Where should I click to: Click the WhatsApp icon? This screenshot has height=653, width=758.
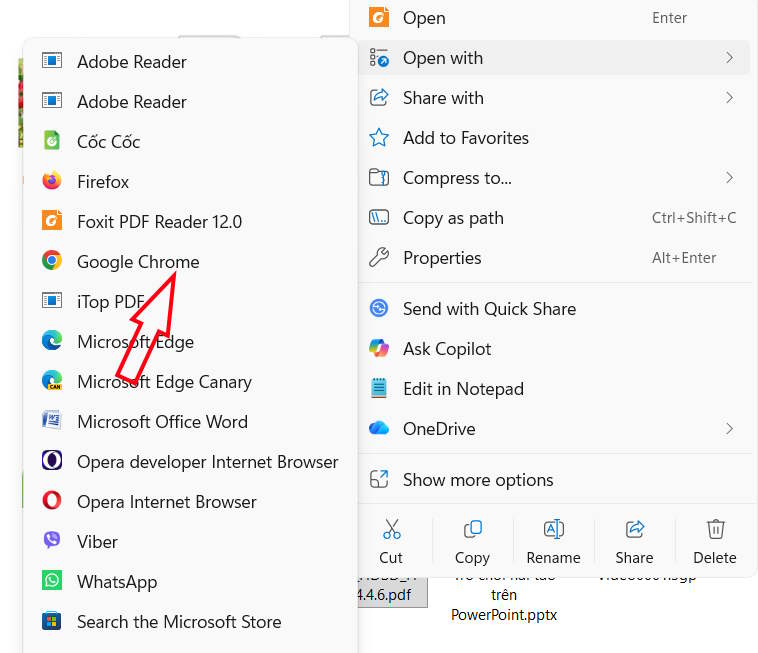click(52, 580)
